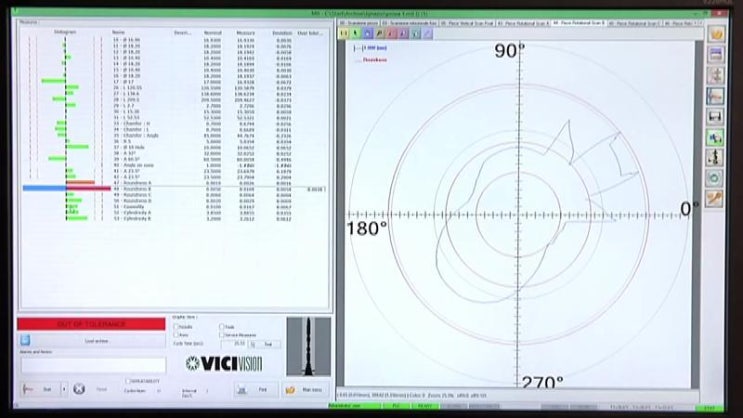Click the purple icon in chart toolbar
Image resolution: width=743 pixels, height=418 pixels.
click(x=403, y=34)
